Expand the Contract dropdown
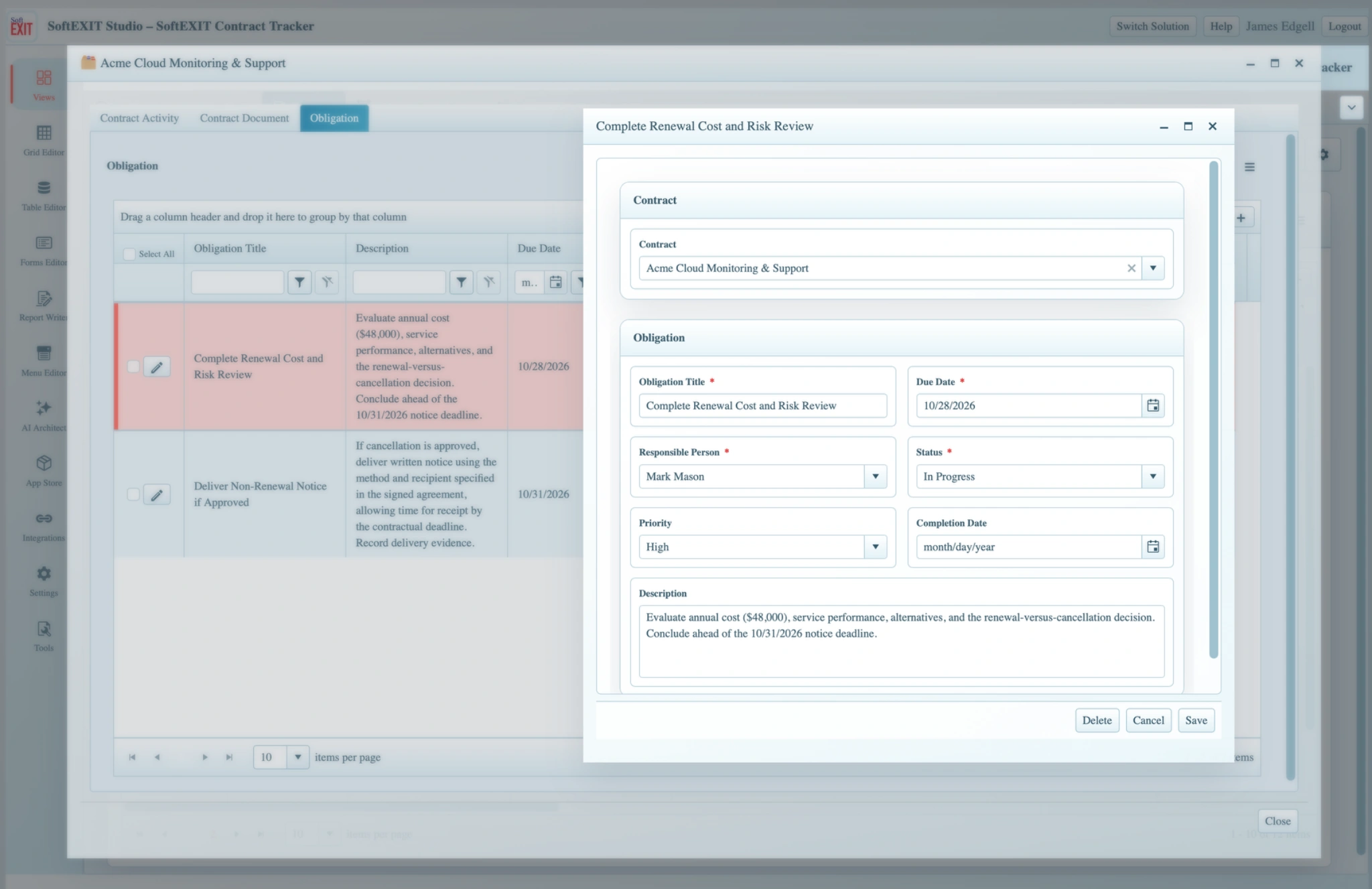This screenshot has width=1372, height=889. coord(1153,268)
